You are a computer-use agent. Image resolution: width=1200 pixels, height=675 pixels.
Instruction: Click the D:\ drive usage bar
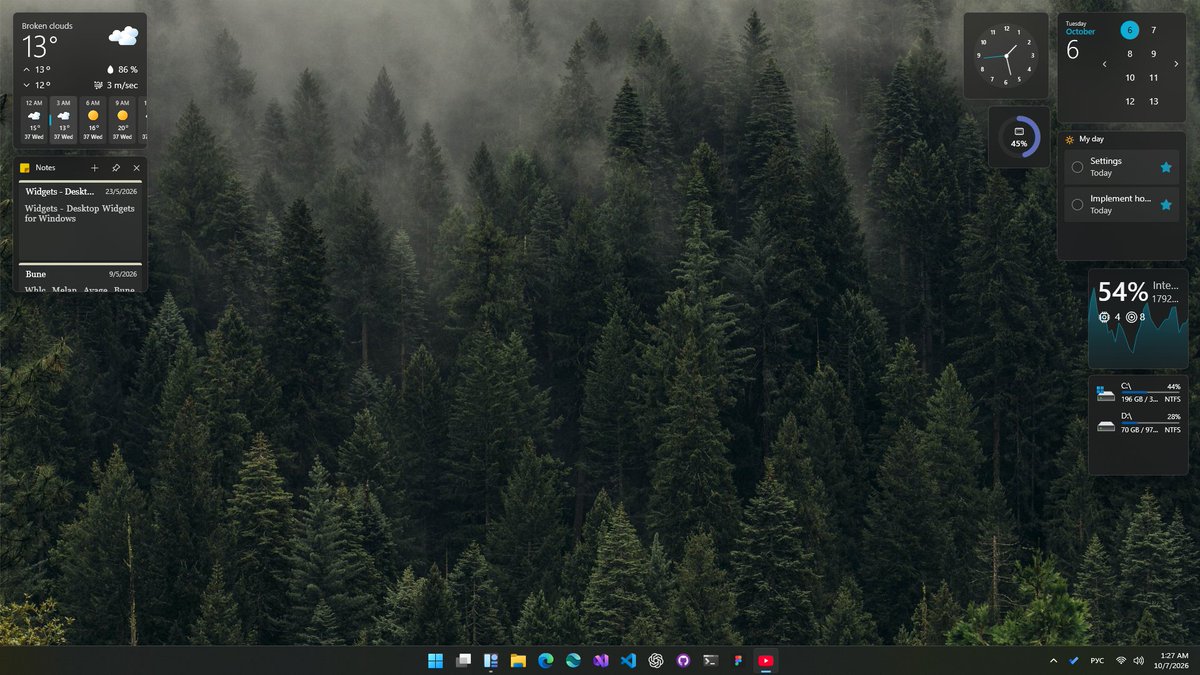(x=1151, y=423)
